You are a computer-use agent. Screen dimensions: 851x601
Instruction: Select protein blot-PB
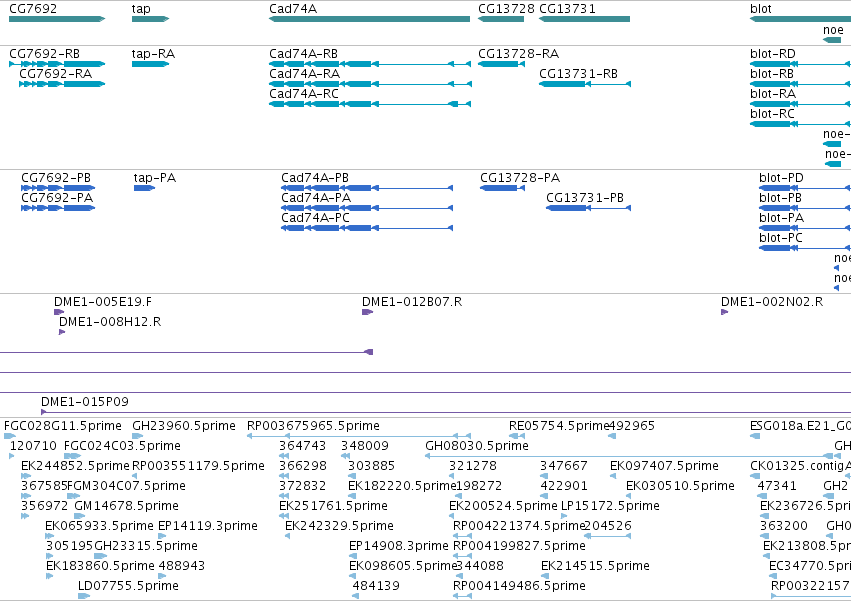[805, 208]
